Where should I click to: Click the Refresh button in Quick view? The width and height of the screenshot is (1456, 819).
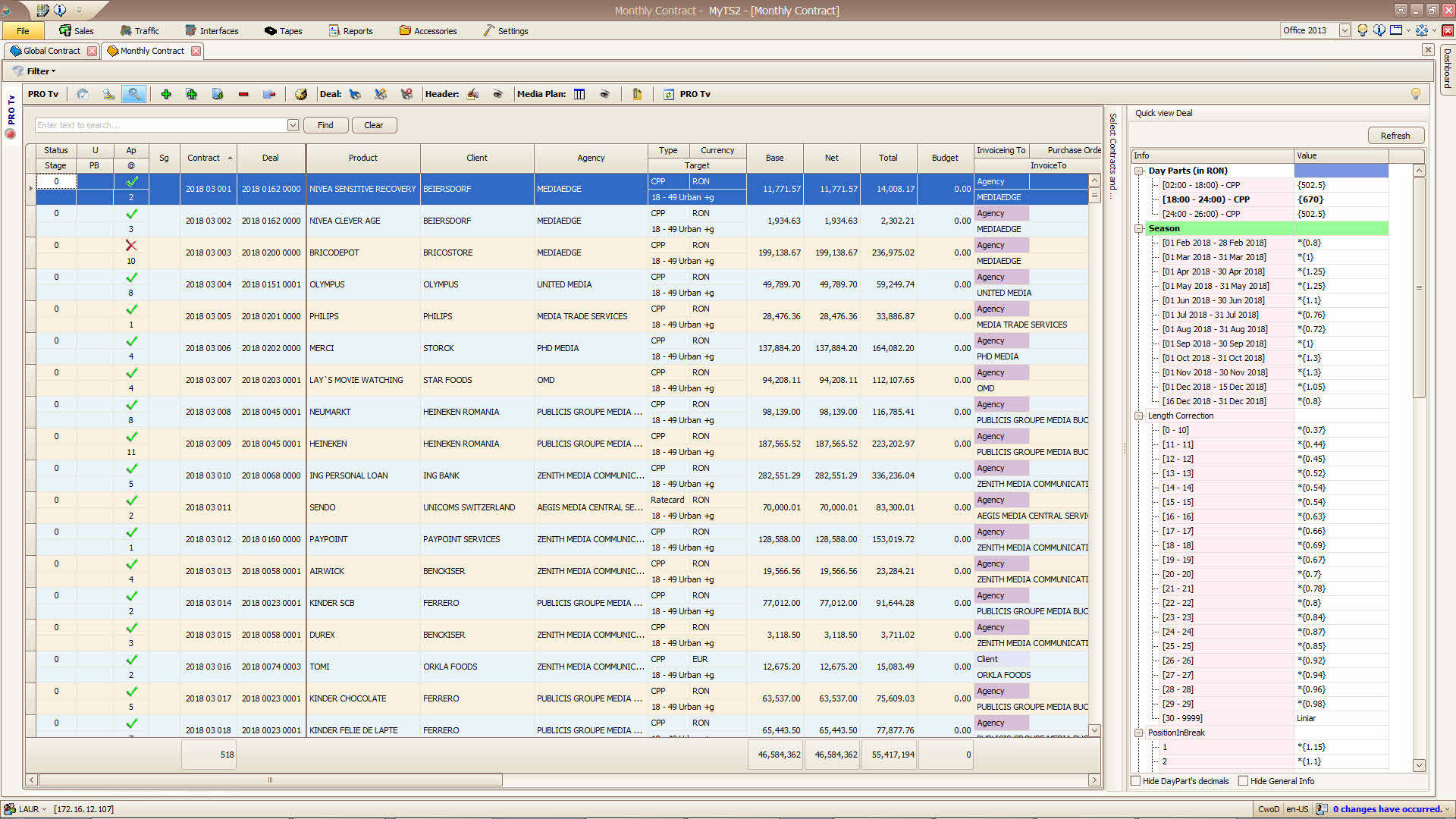(1395, 136)
